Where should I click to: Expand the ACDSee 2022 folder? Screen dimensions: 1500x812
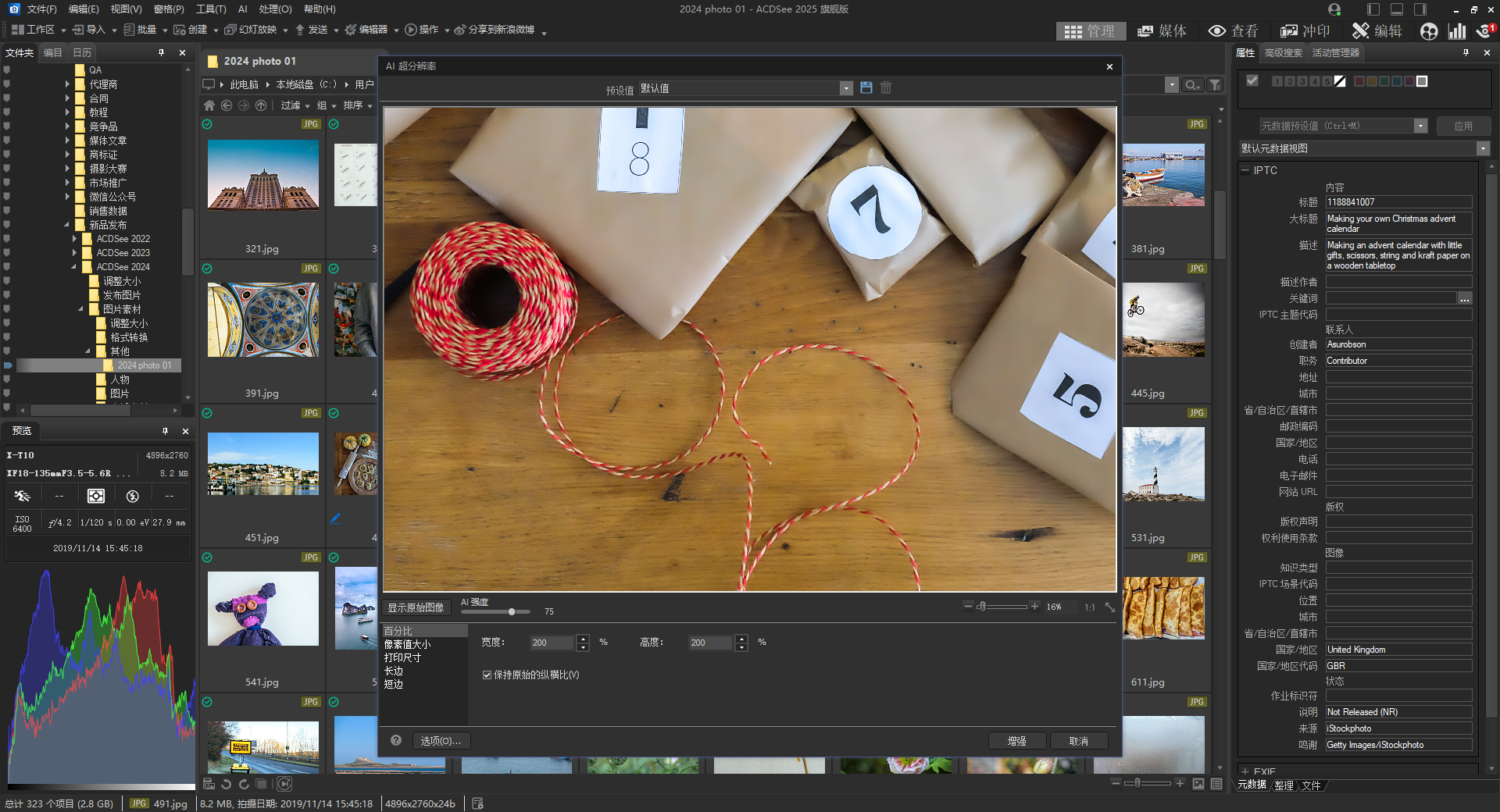point(75,239)
